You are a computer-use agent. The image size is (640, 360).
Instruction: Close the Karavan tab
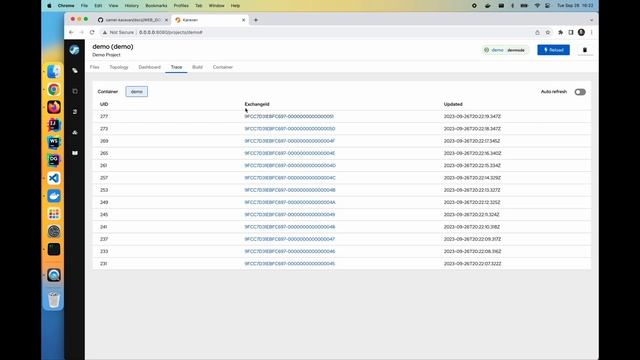(244, 20)
